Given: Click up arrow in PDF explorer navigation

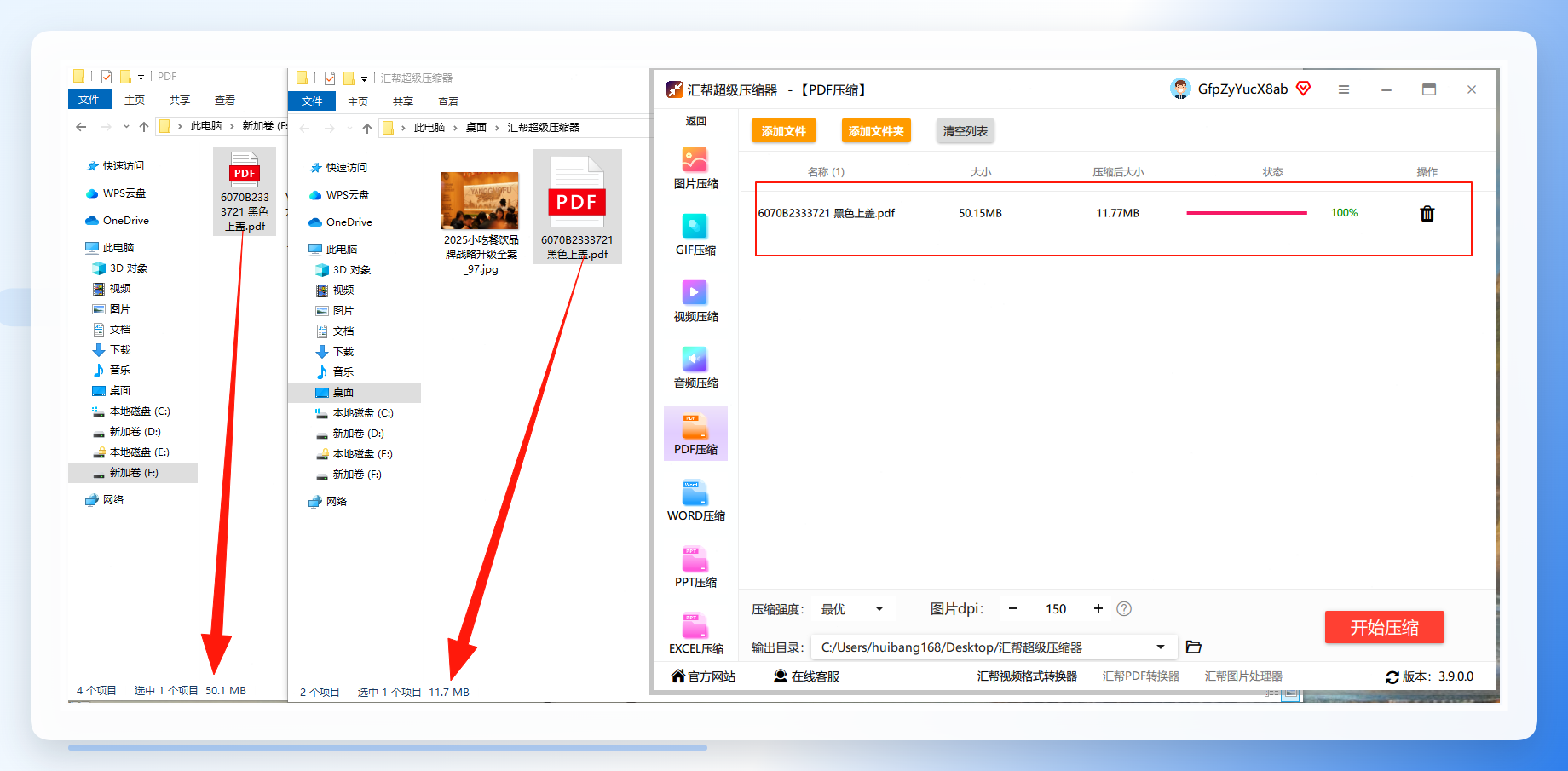Looking at the screenshot, I should (x=144, y=126).
